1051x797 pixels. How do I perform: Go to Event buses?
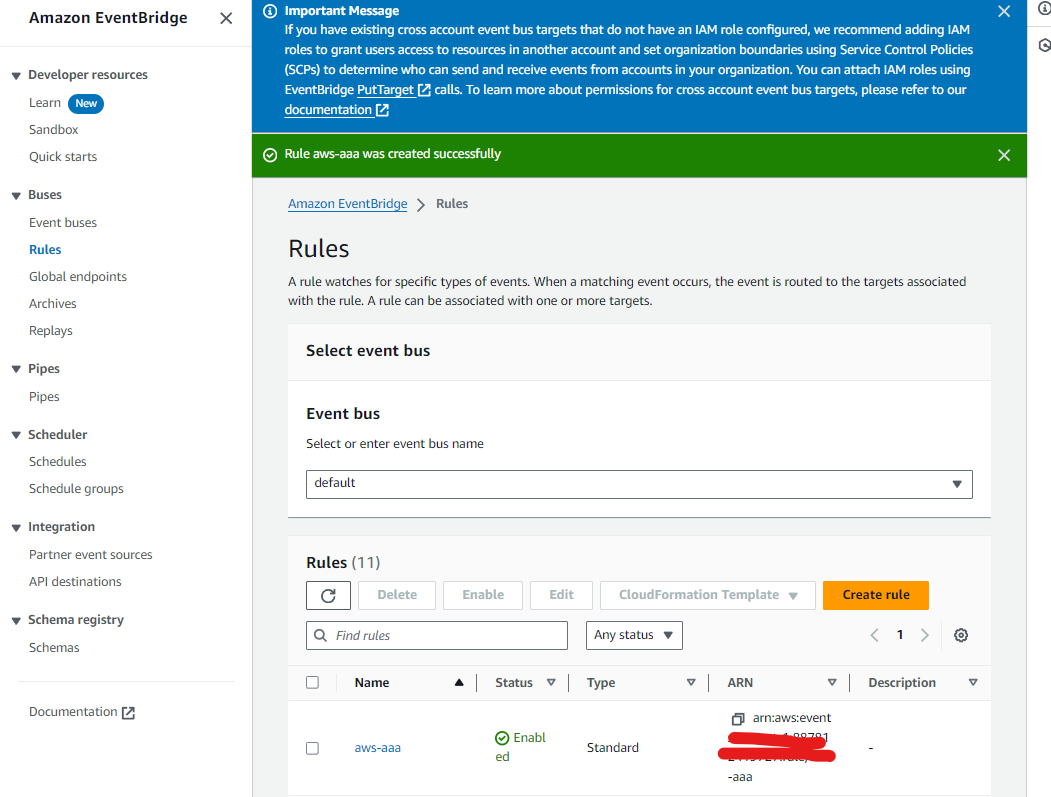[x=63, y=223]
